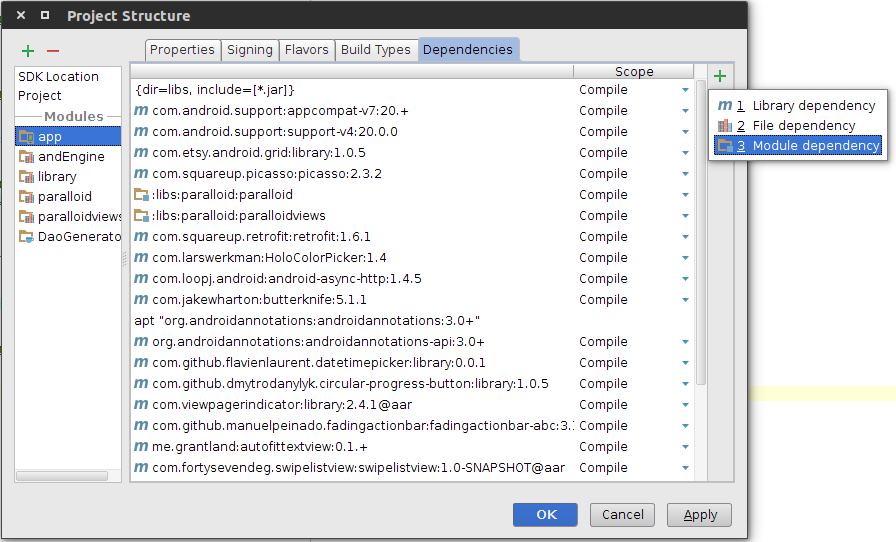The height and width of the screenshot is (542, 896).
Task: Click the library module icon
Action: (x=26, y=177)
